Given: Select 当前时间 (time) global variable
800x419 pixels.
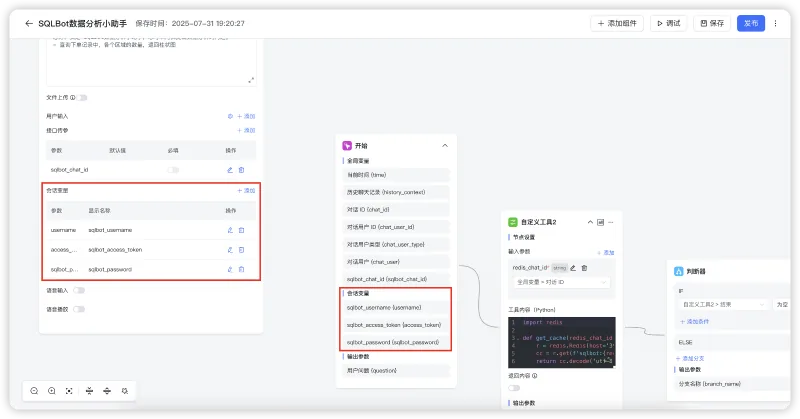Looking at the screenshot, I should (396, 175).
